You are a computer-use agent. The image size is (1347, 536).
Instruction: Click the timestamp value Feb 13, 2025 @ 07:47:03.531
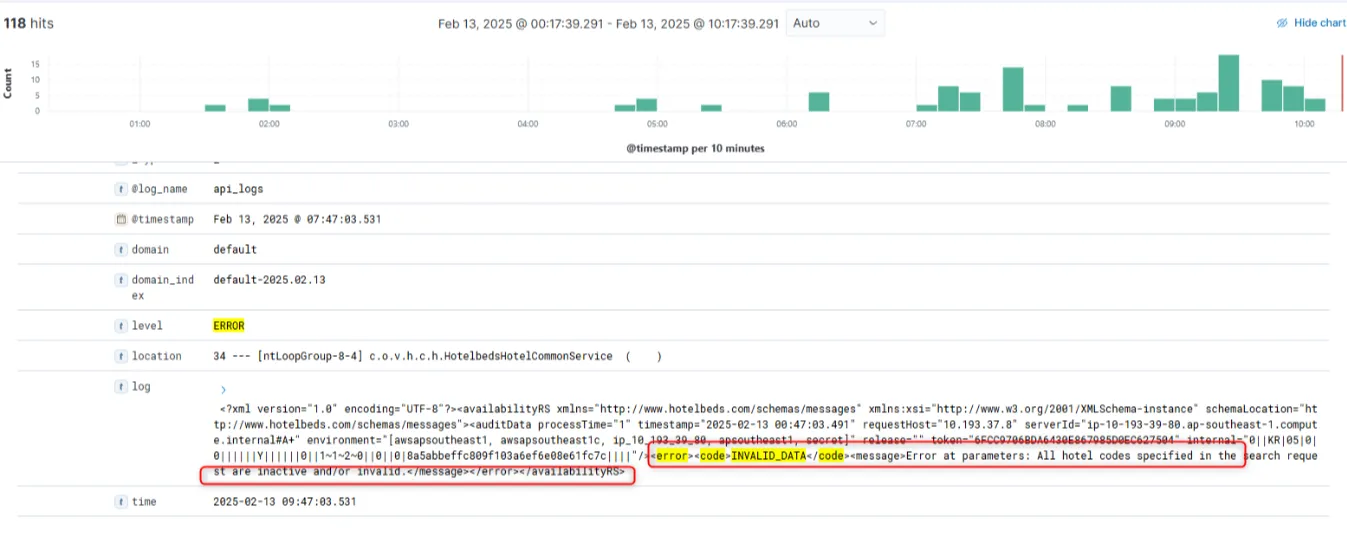297,219
